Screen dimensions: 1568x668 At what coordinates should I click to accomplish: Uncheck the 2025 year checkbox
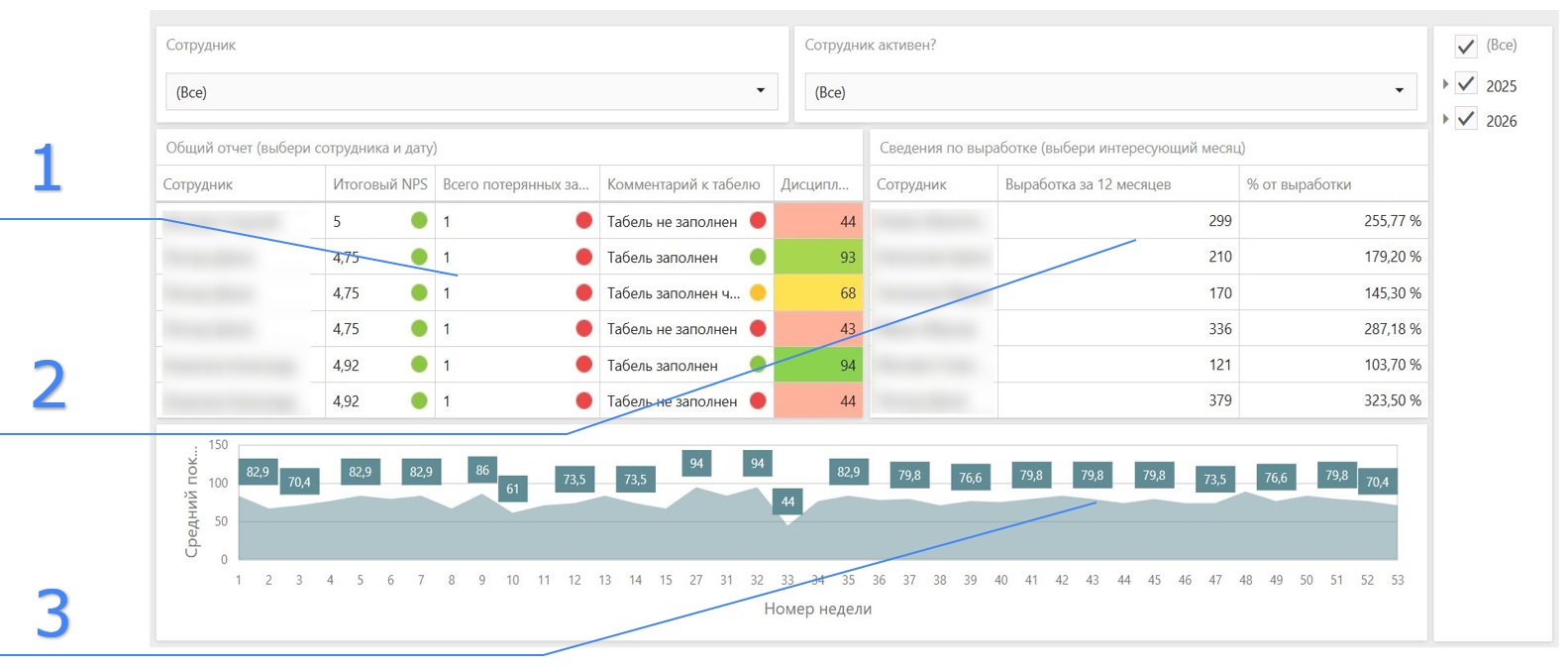pyautogui.click(x=1466, y=85)
